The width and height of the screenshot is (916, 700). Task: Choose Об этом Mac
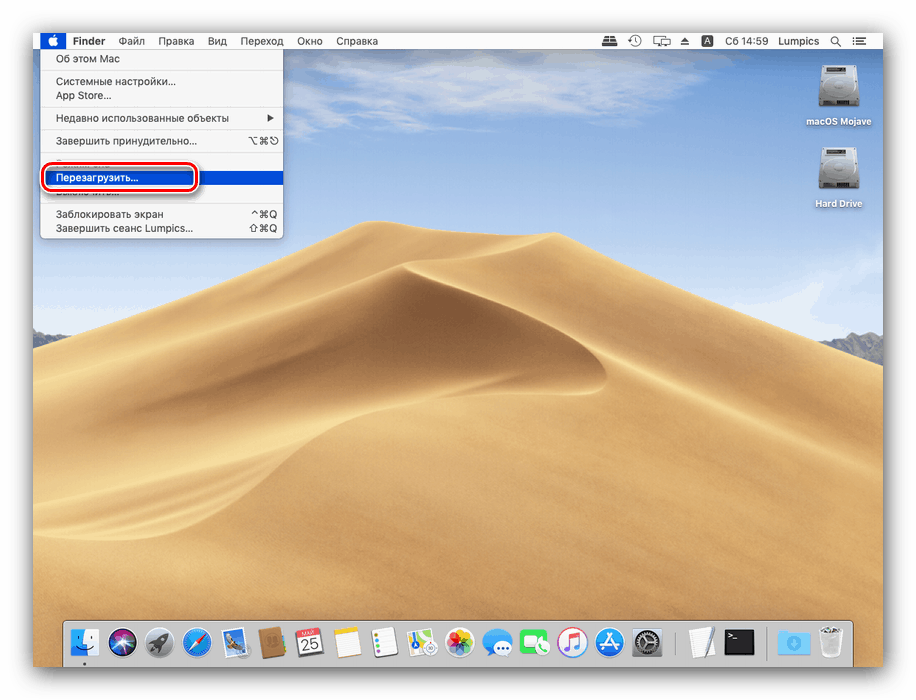(162, 58)
